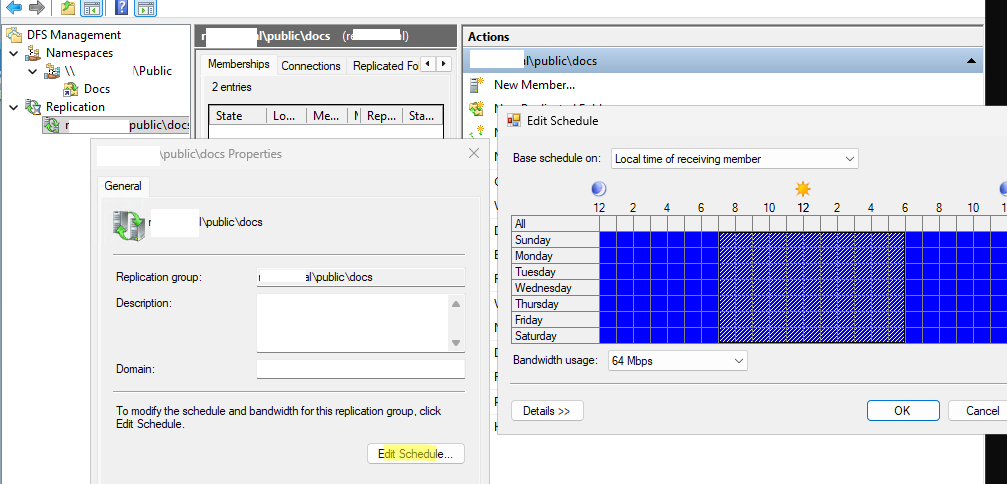Switch to the Memberships tab
The width and height of the screenshot is (1007, 484).
tap(238, 65)
